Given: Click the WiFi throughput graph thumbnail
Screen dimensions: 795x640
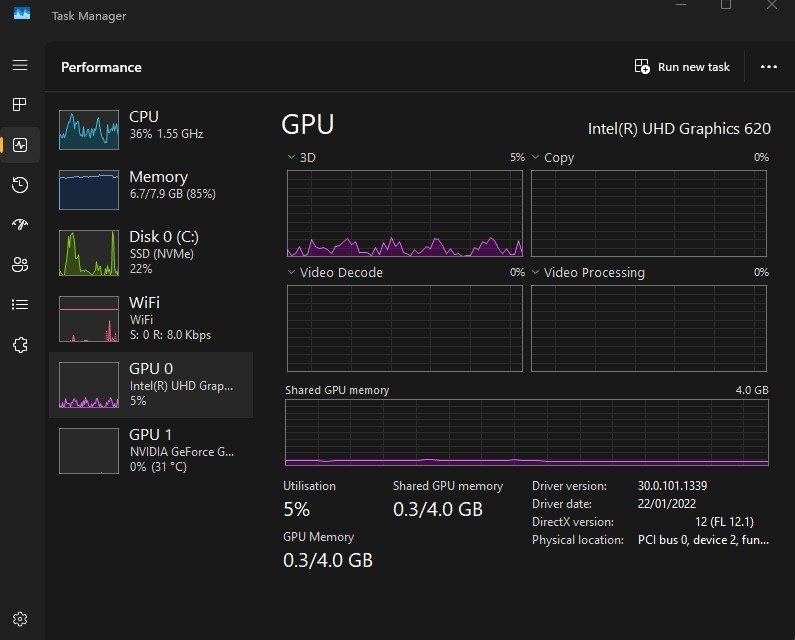Looking at the screenshot, I should (x=89, y=319).
